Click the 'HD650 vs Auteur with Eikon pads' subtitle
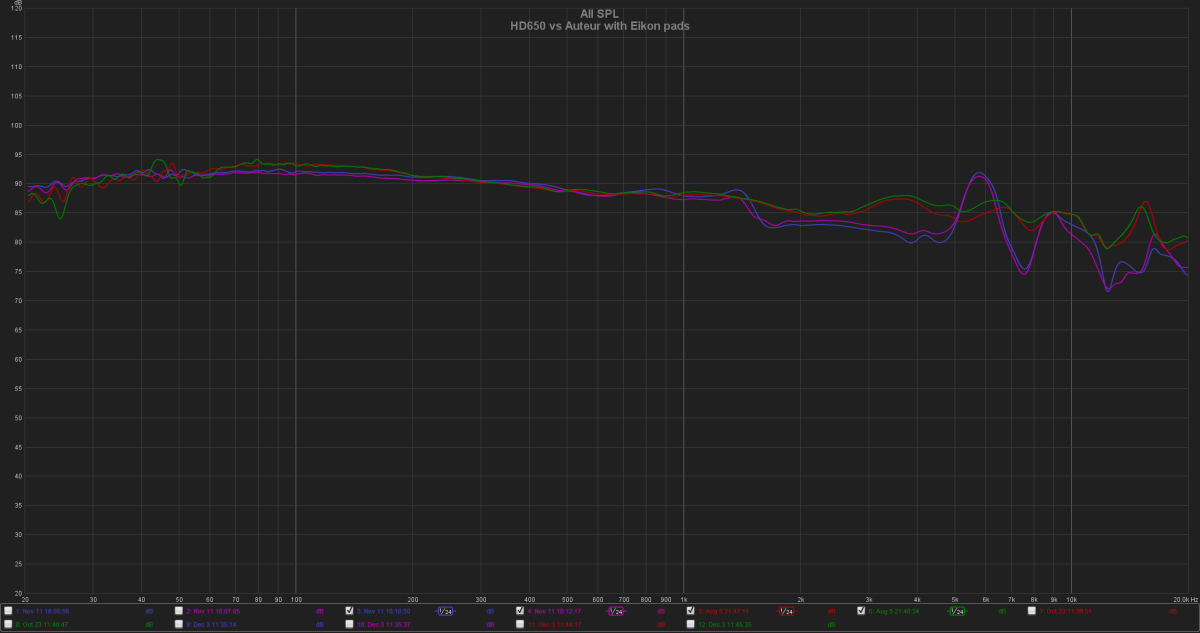Screen dimensions: 1200x633 point(600,26)
